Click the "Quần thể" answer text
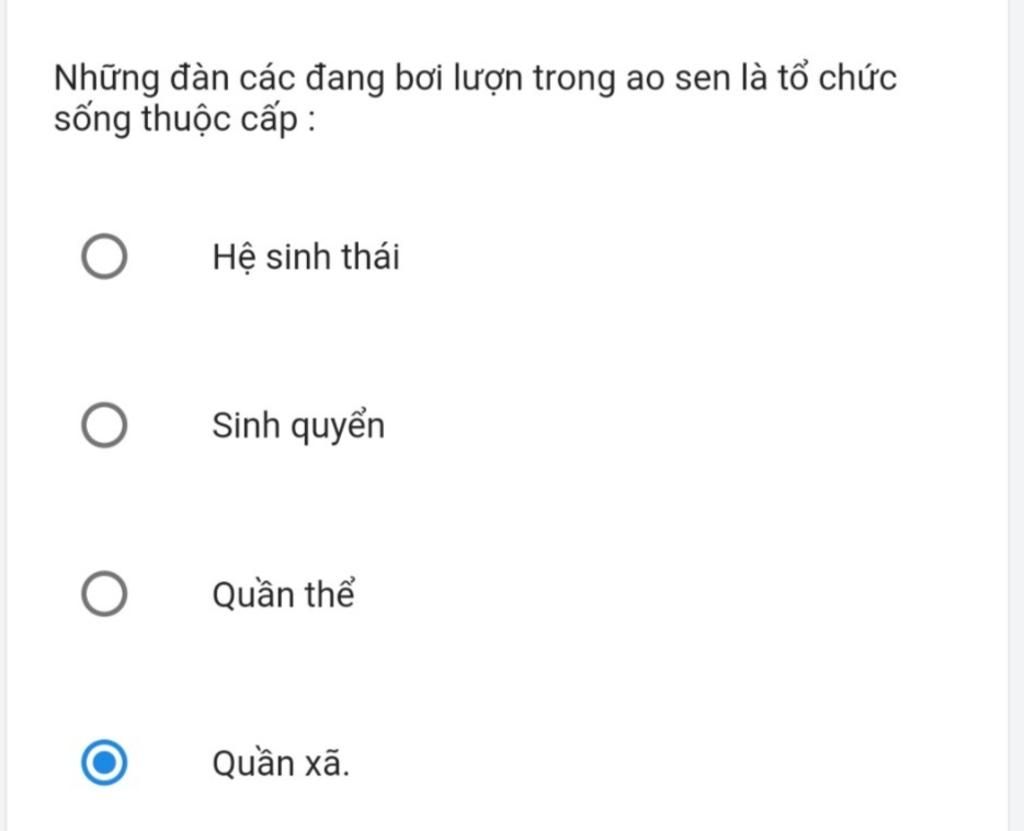Image resolution: width=1024 pixels, height=831 pixels. pyautogui.click(x=284, y=595)
